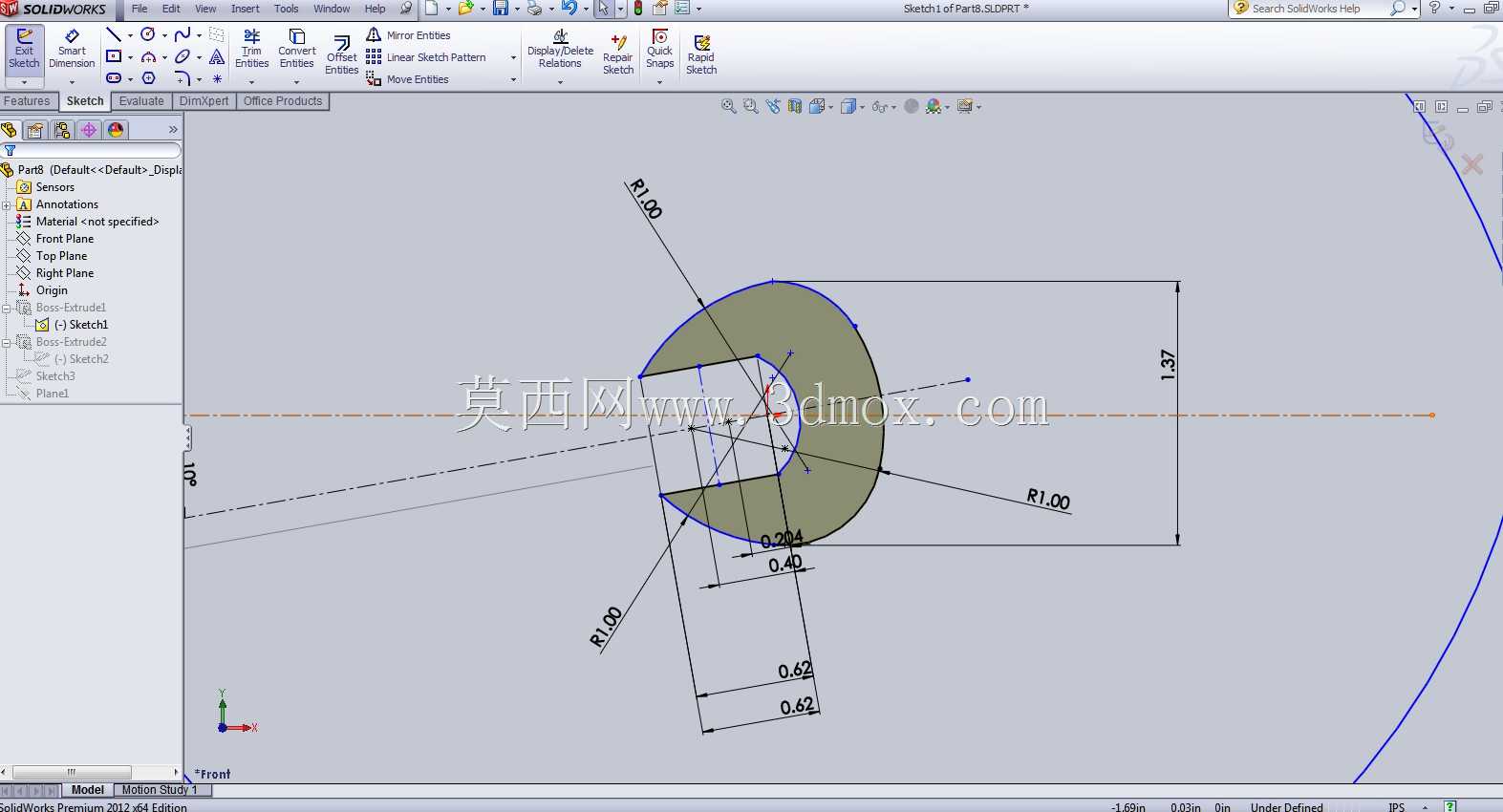Collapse the Boss-Extrude1 tree node

pyautogui.click(x=7, y=308)
